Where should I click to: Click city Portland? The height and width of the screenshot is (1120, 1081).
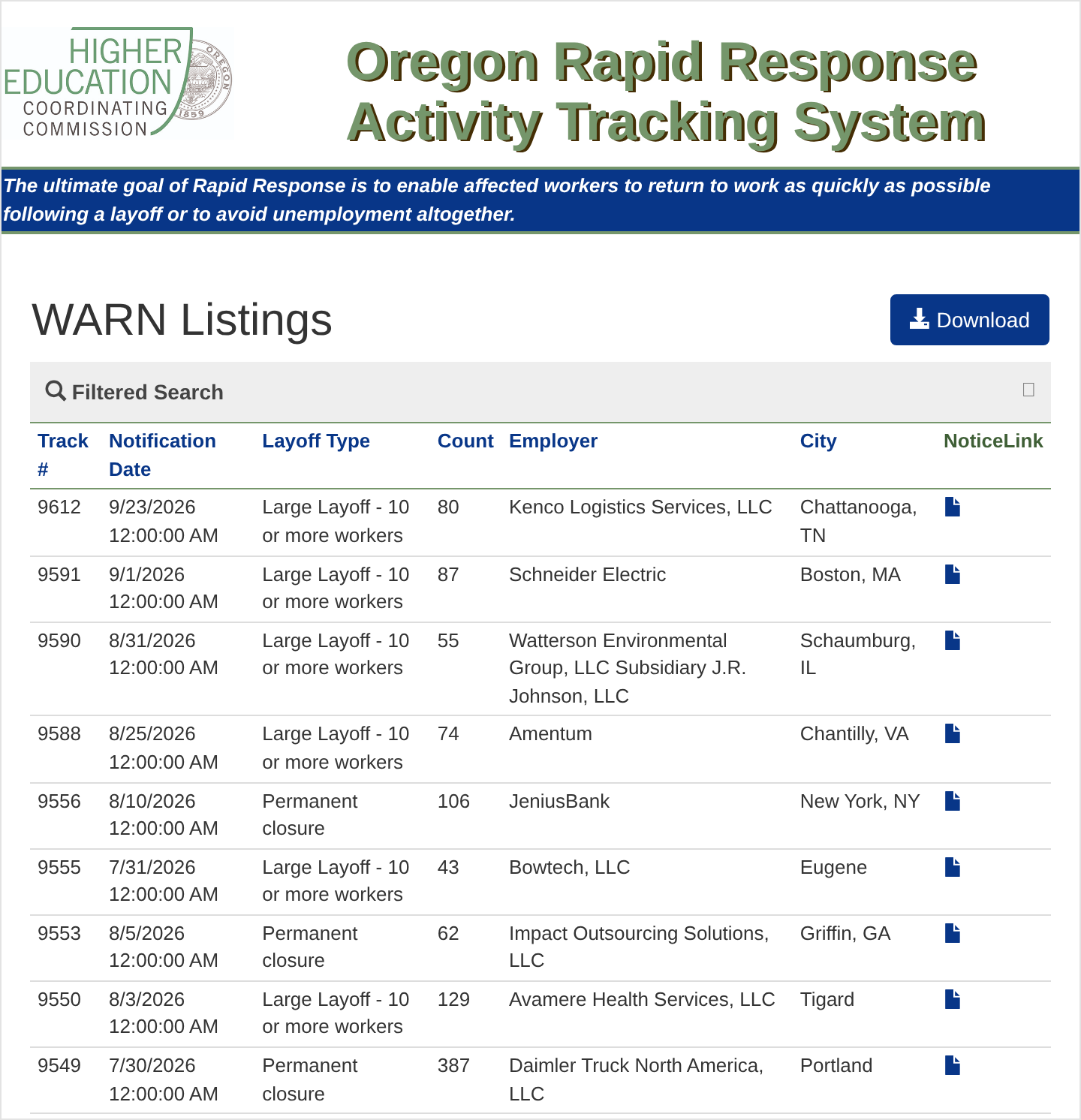(x=836, y=1065)
